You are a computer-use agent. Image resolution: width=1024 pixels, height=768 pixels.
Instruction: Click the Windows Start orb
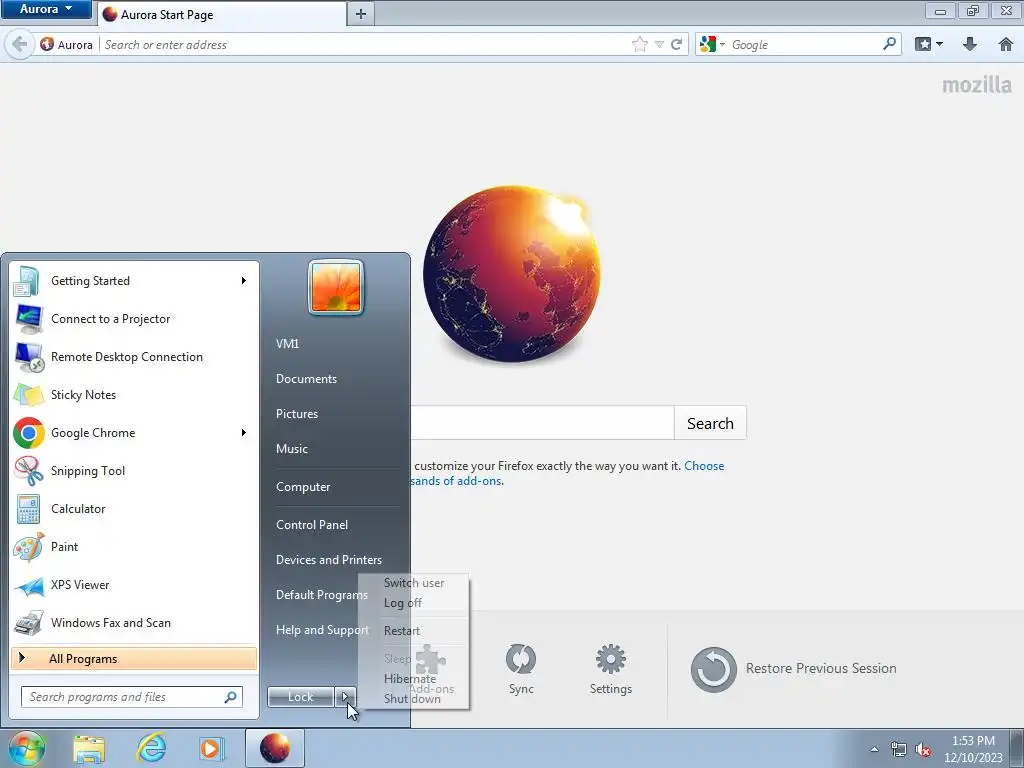click(27, 748)
